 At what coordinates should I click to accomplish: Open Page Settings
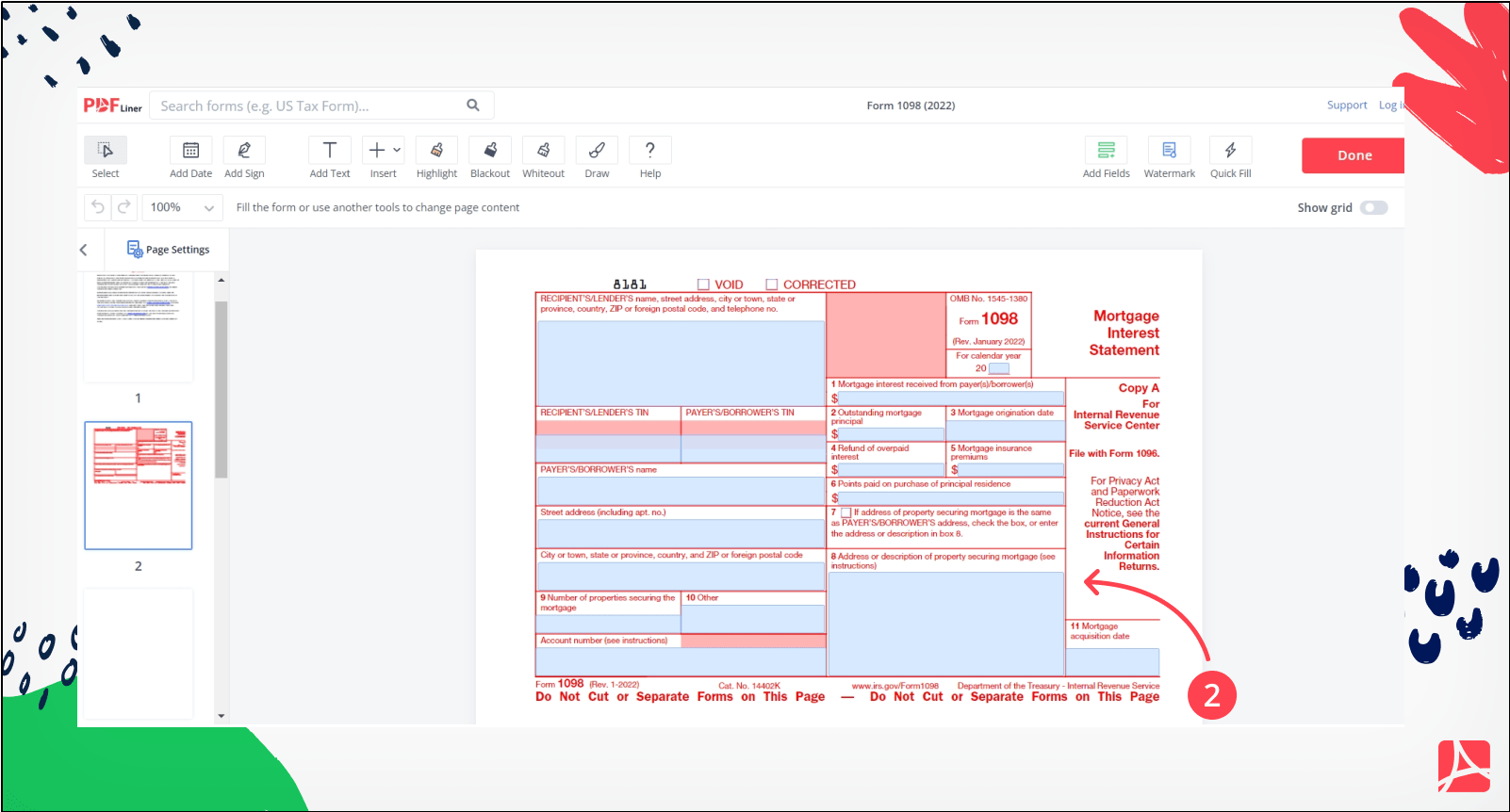pos(168,250)
